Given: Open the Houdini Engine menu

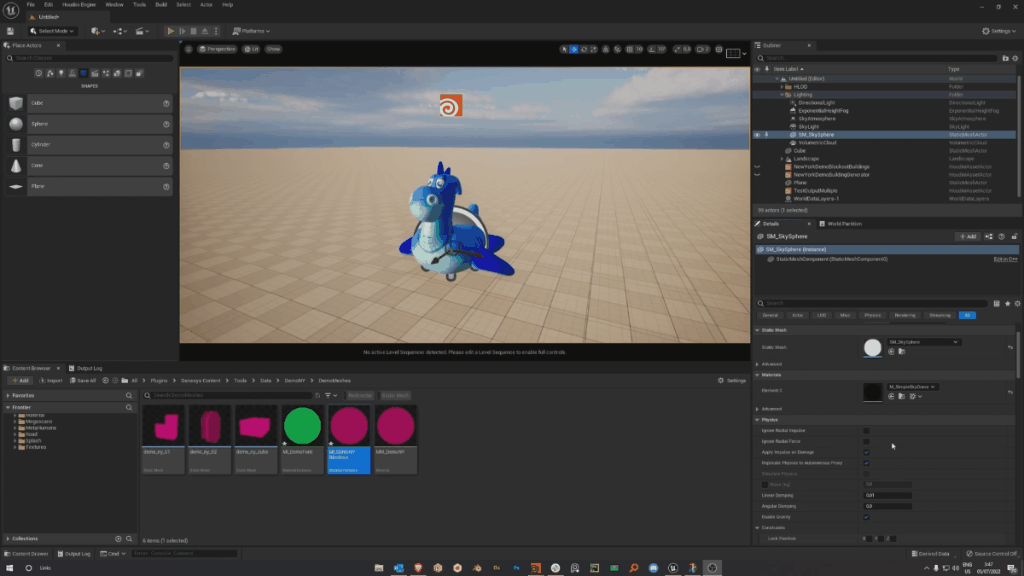Looking at the screenshot, I should point(77,5).
